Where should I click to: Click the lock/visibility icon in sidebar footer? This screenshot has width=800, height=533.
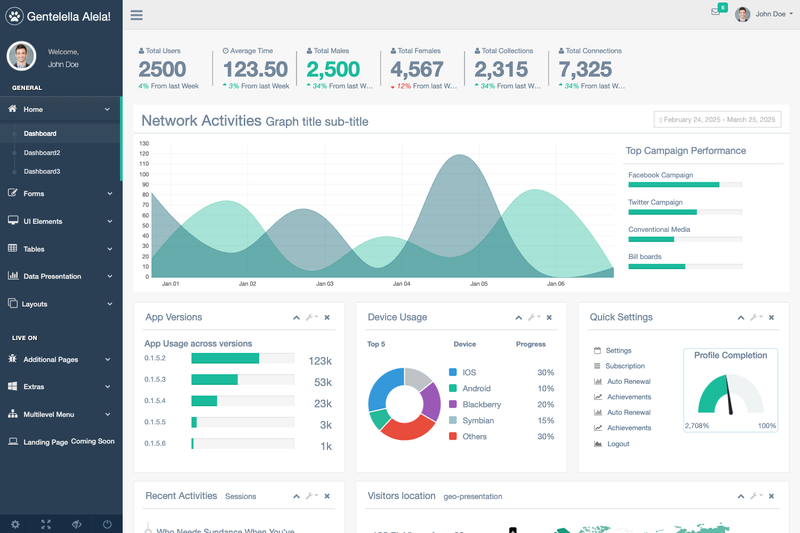coord(77,524)
